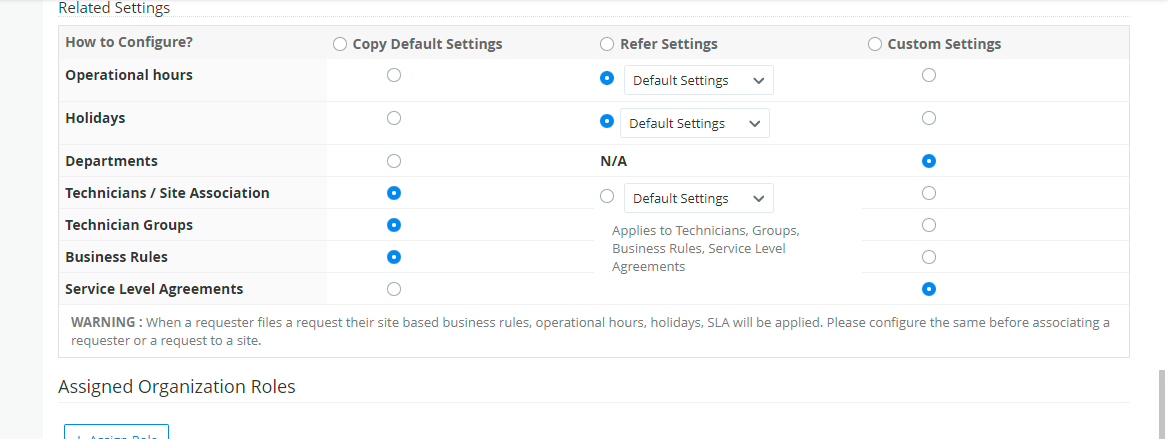Set Business Rules to custom settings
Image resolution: width=1168 pixels, height=439 pixels.
(929, 257)
